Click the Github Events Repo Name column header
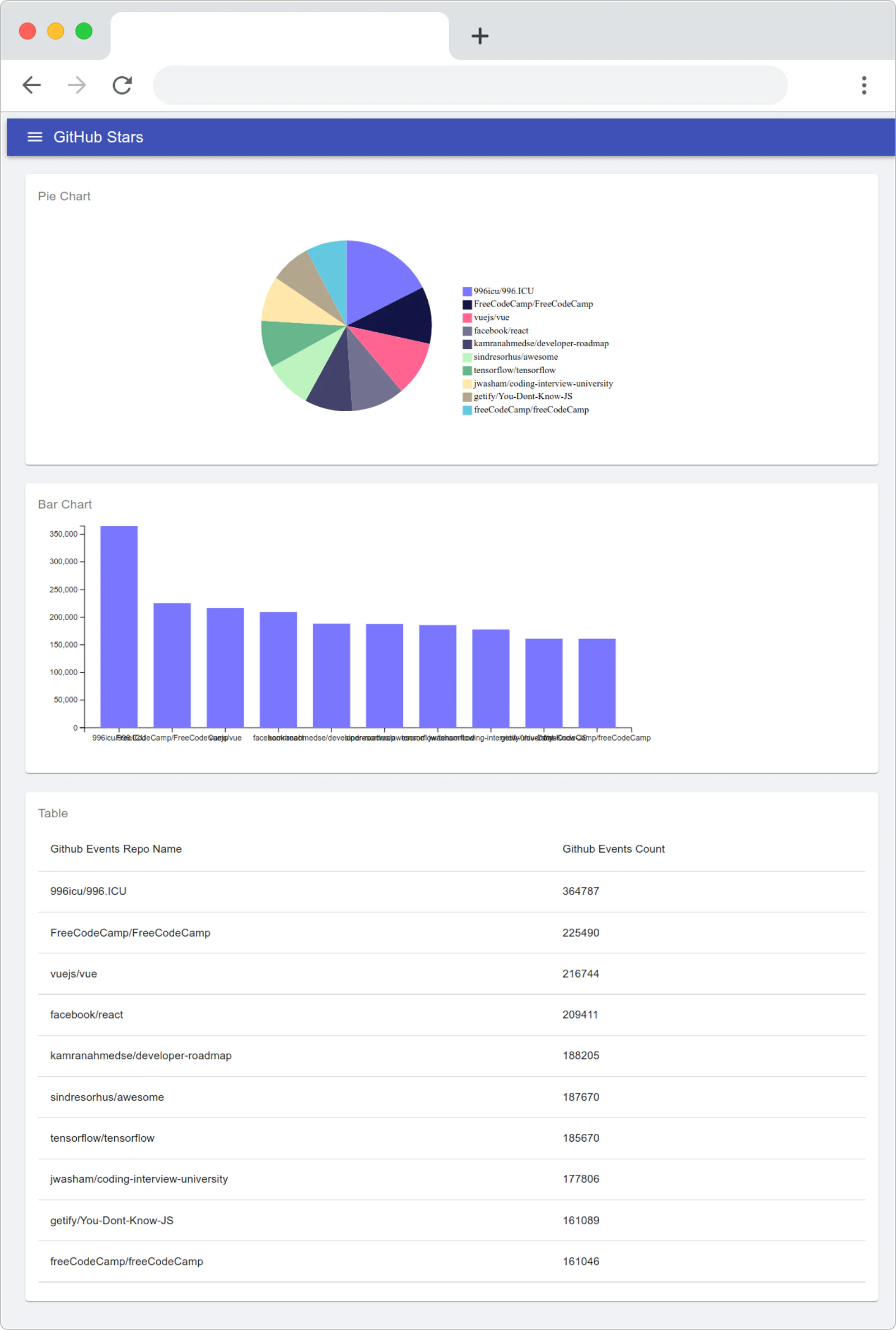The image size is (896, 1330). pos(116,849)
